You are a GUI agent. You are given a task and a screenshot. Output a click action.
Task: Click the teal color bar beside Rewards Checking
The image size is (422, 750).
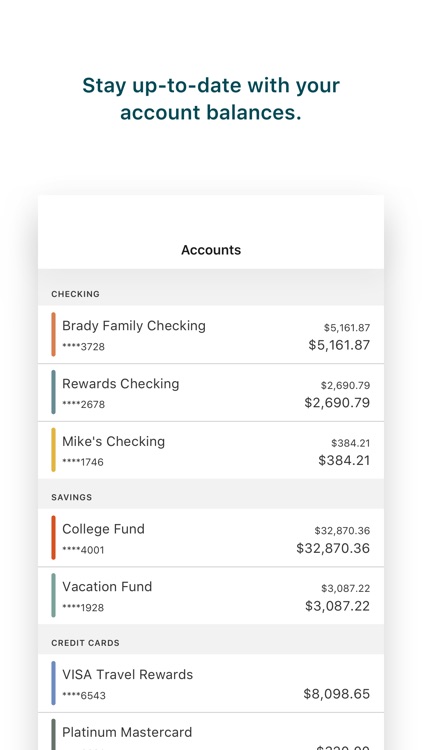[54, 392]
